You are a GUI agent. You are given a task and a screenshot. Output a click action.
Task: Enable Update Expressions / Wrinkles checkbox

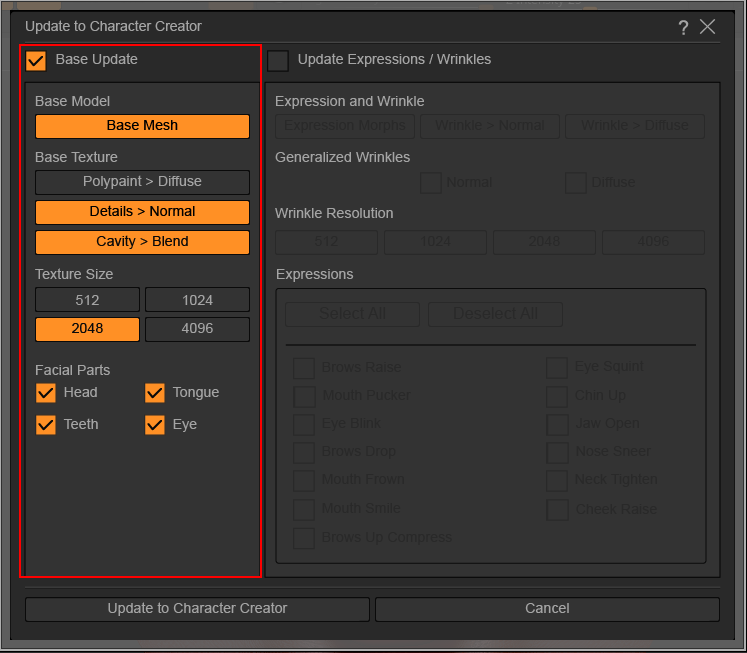click(278, 61)
